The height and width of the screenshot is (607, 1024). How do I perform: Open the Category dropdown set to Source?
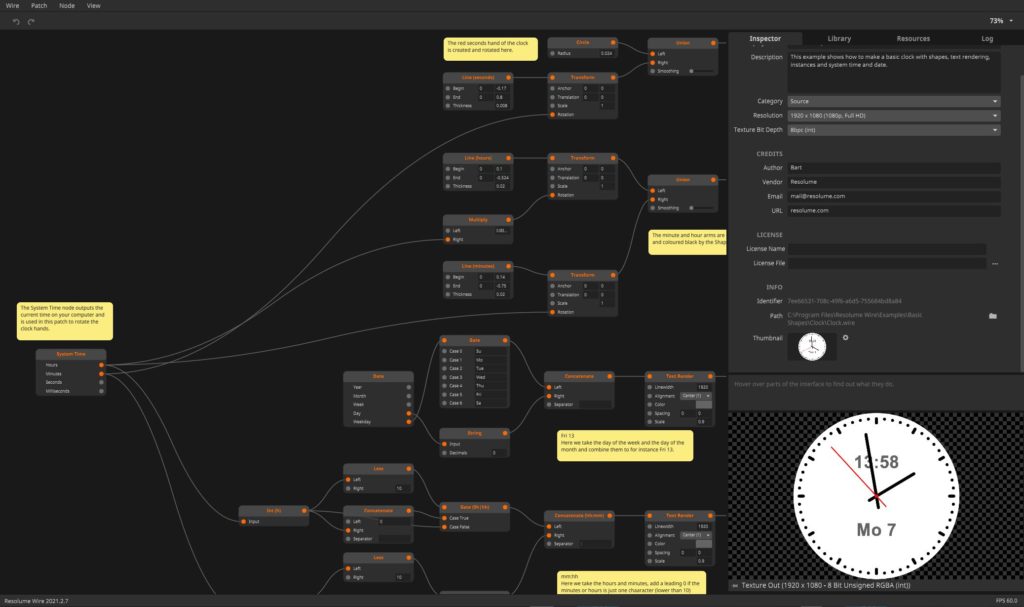pyautogui.click(x=893, y=101)
